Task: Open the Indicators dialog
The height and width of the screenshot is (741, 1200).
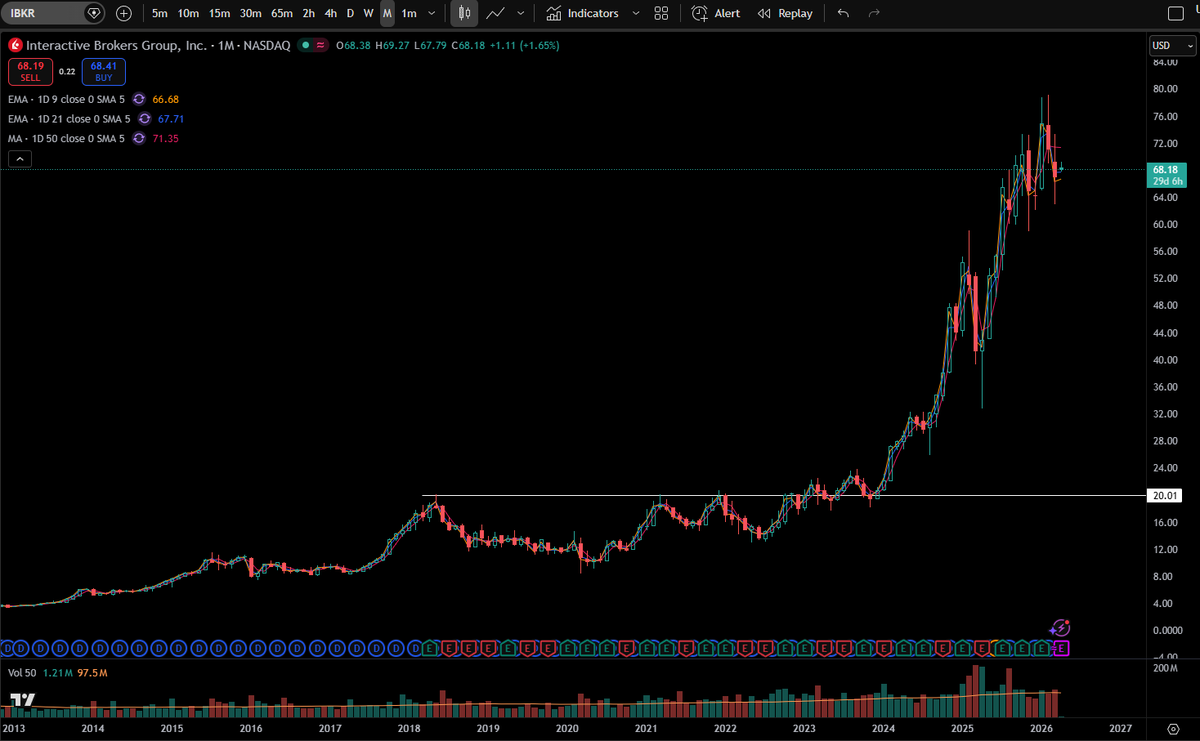Action: [582, 13]
